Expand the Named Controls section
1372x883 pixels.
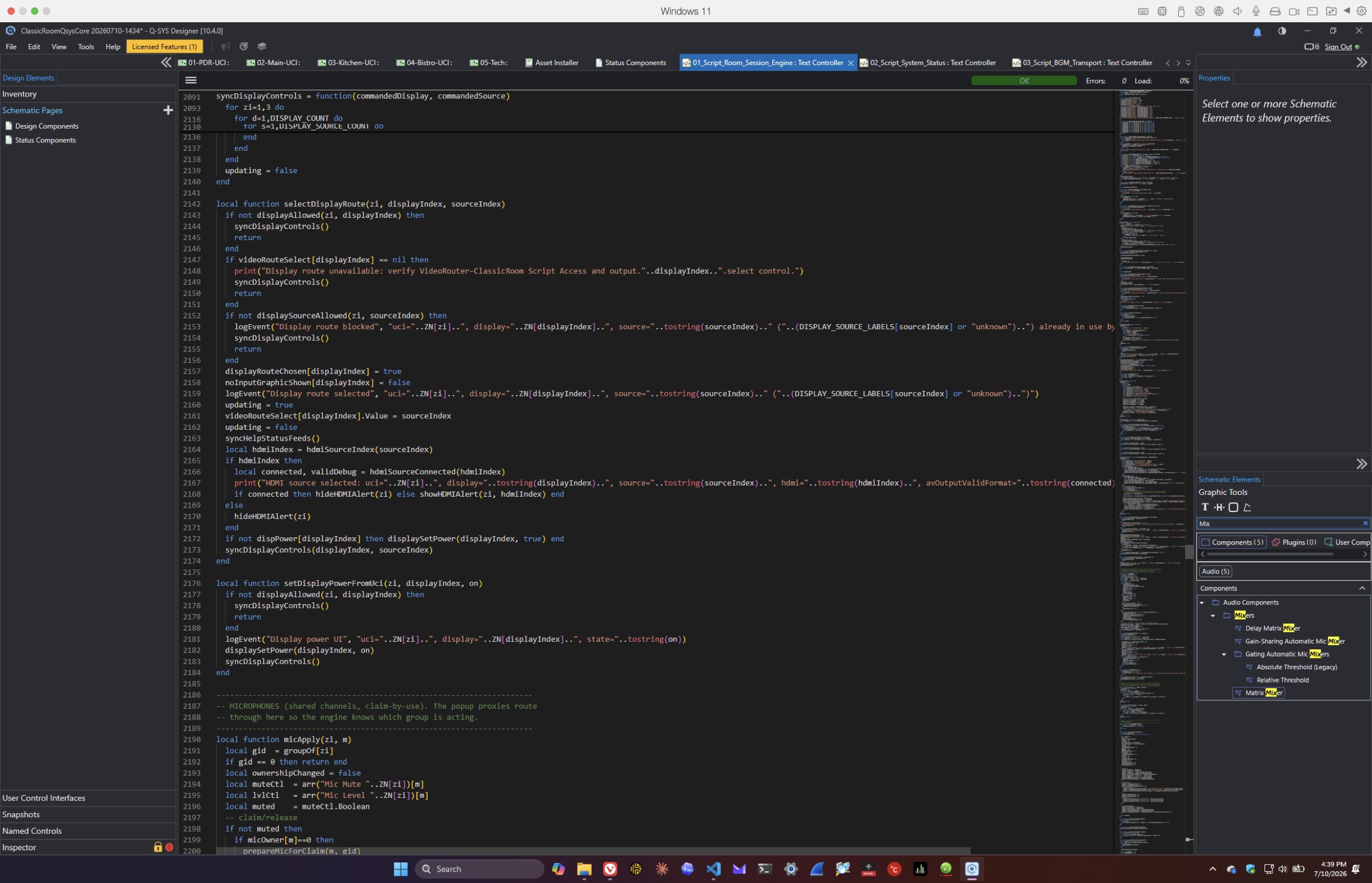coord(88,831)
